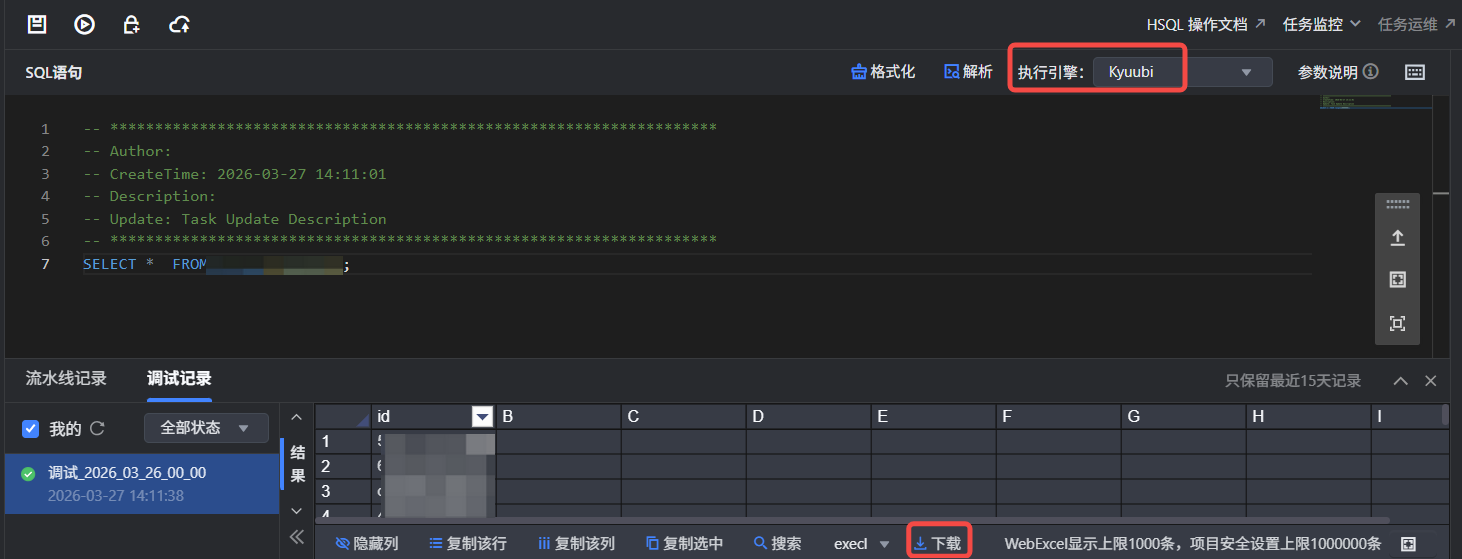Select column header G

point(1183,416)
